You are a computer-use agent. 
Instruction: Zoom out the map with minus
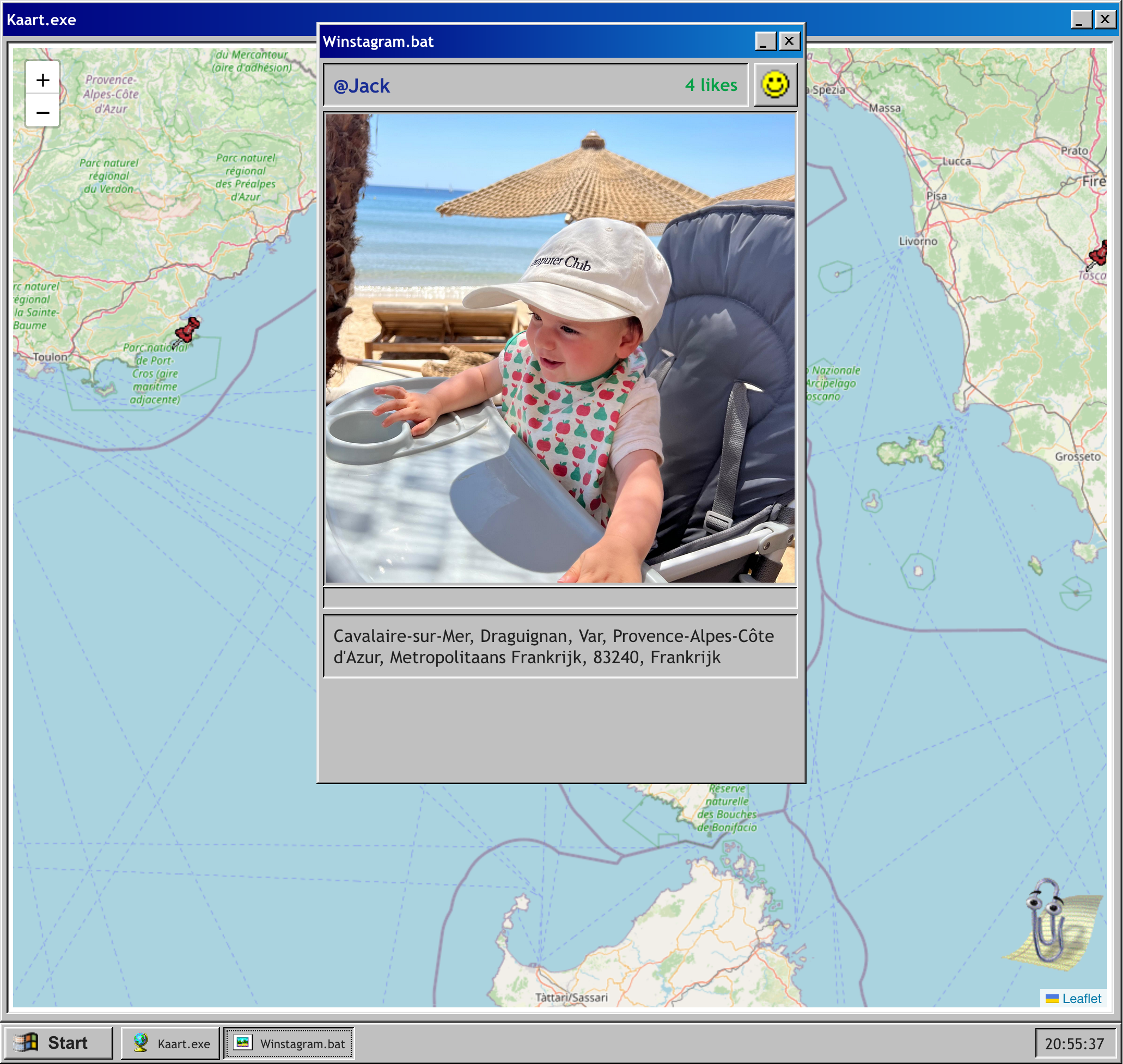[x=42, y=112]
